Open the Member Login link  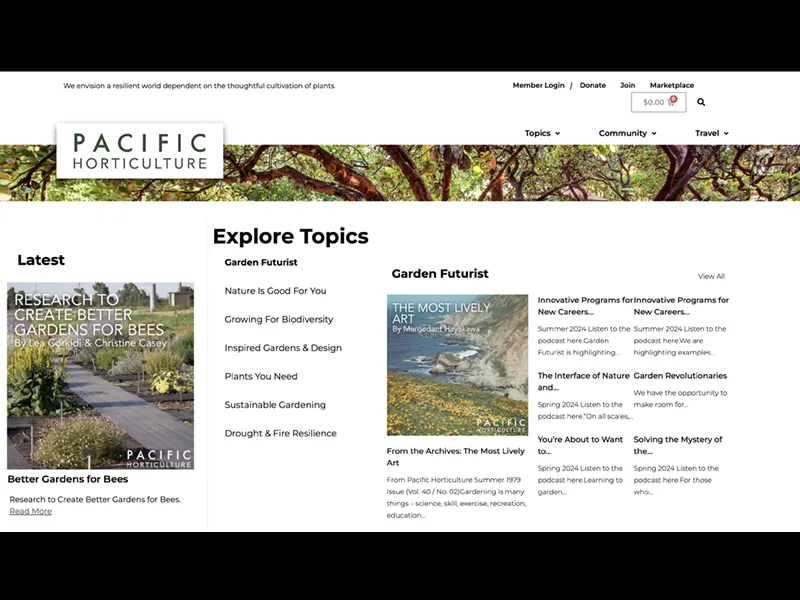538,85
